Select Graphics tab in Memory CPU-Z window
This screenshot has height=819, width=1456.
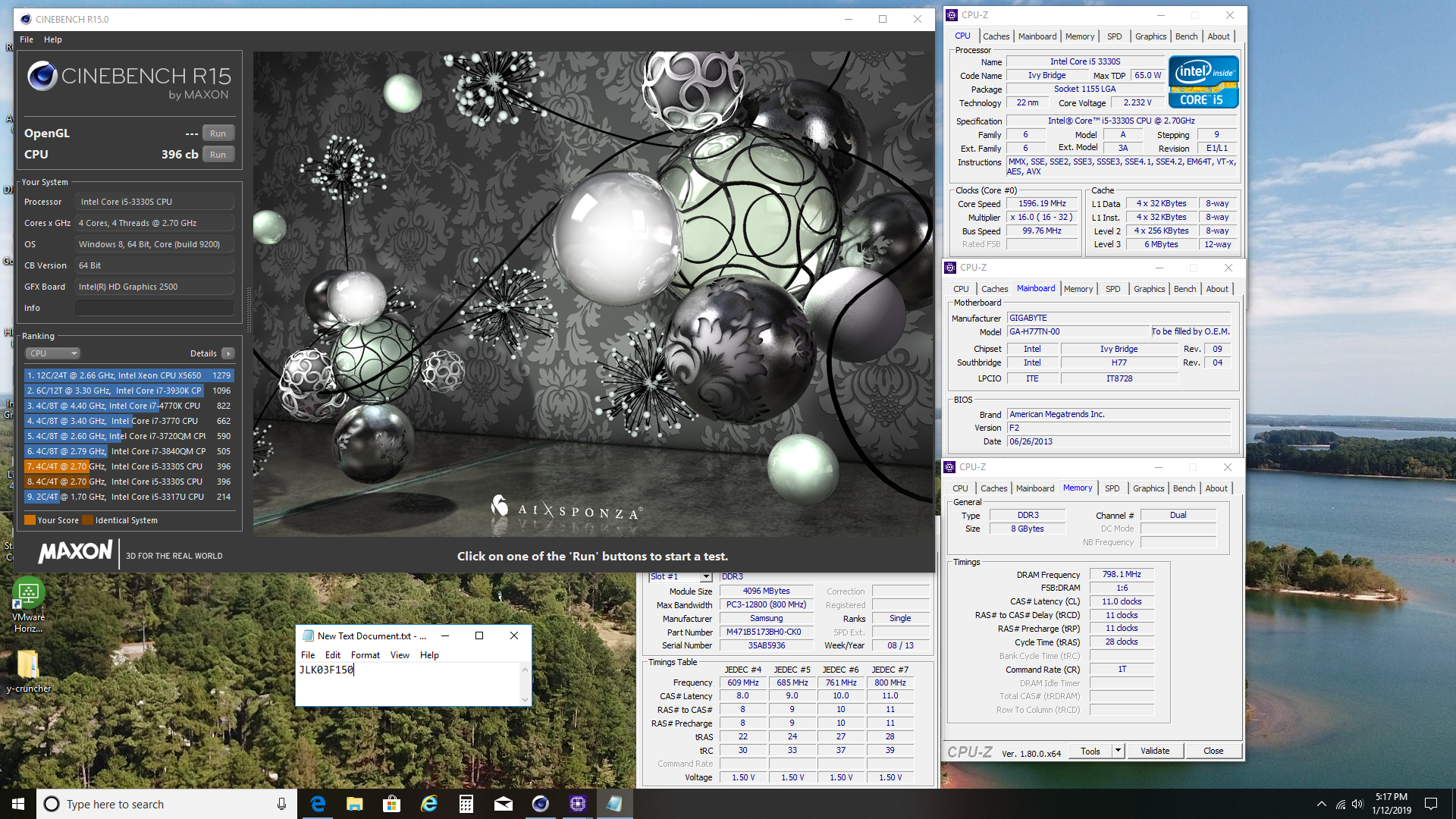click(1148, 488)
